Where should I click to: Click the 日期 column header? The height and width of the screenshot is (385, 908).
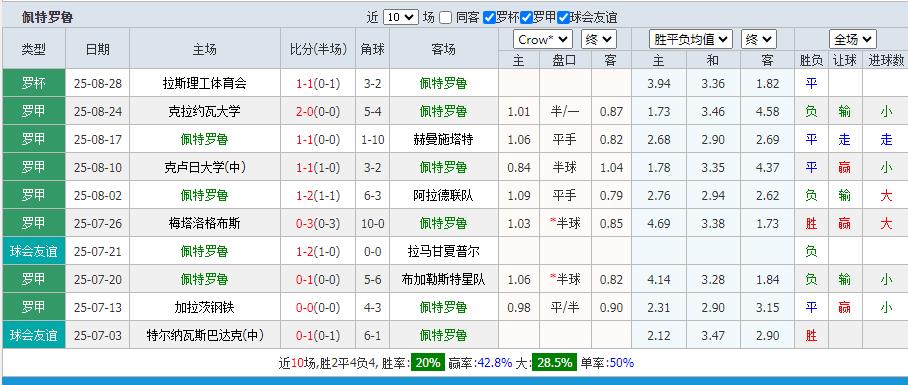[x=97, y=49]
